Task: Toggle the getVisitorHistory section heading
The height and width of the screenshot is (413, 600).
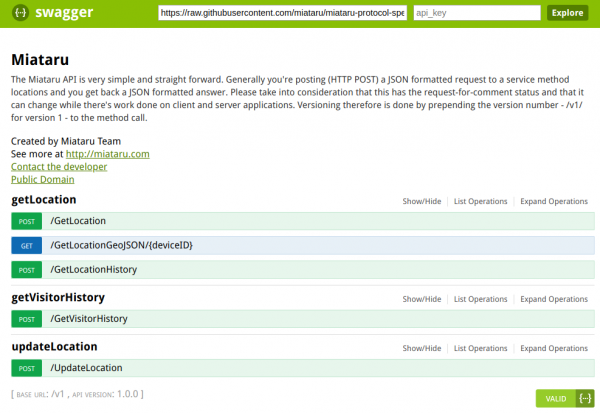Action: point(58,297)
